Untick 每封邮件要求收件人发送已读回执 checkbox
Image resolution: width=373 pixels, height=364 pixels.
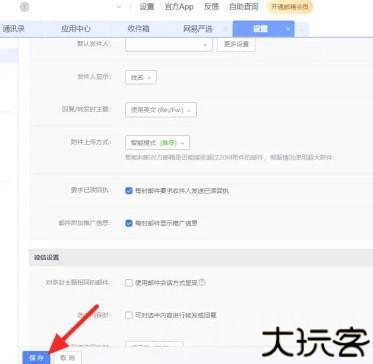point(129,191)
